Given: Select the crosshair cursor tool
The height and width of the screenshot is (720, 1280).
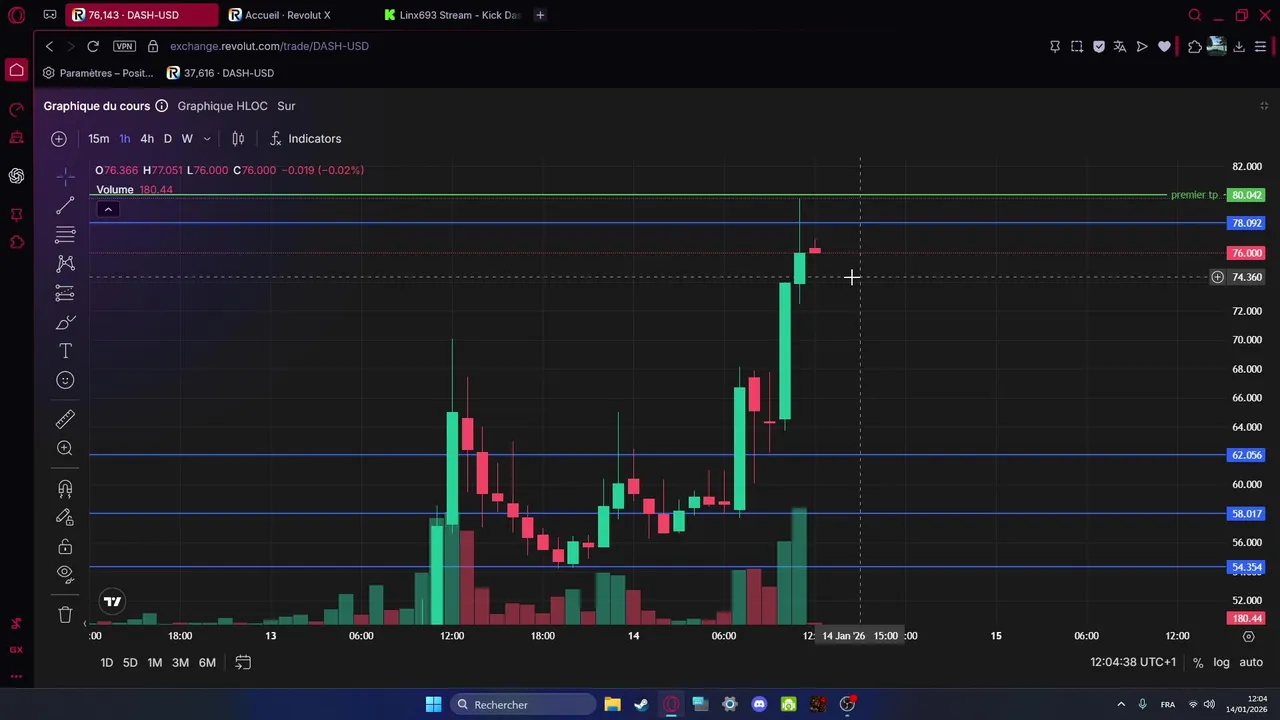Looking at the screenshot, I should tap(65, 177).
